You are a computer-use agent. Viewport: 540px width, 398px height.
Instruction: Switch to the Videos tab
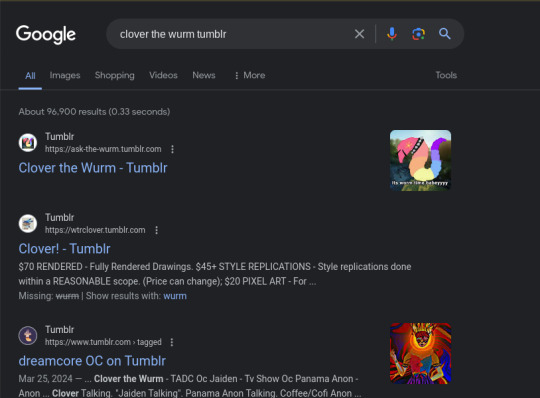click(x=163, y=75)
